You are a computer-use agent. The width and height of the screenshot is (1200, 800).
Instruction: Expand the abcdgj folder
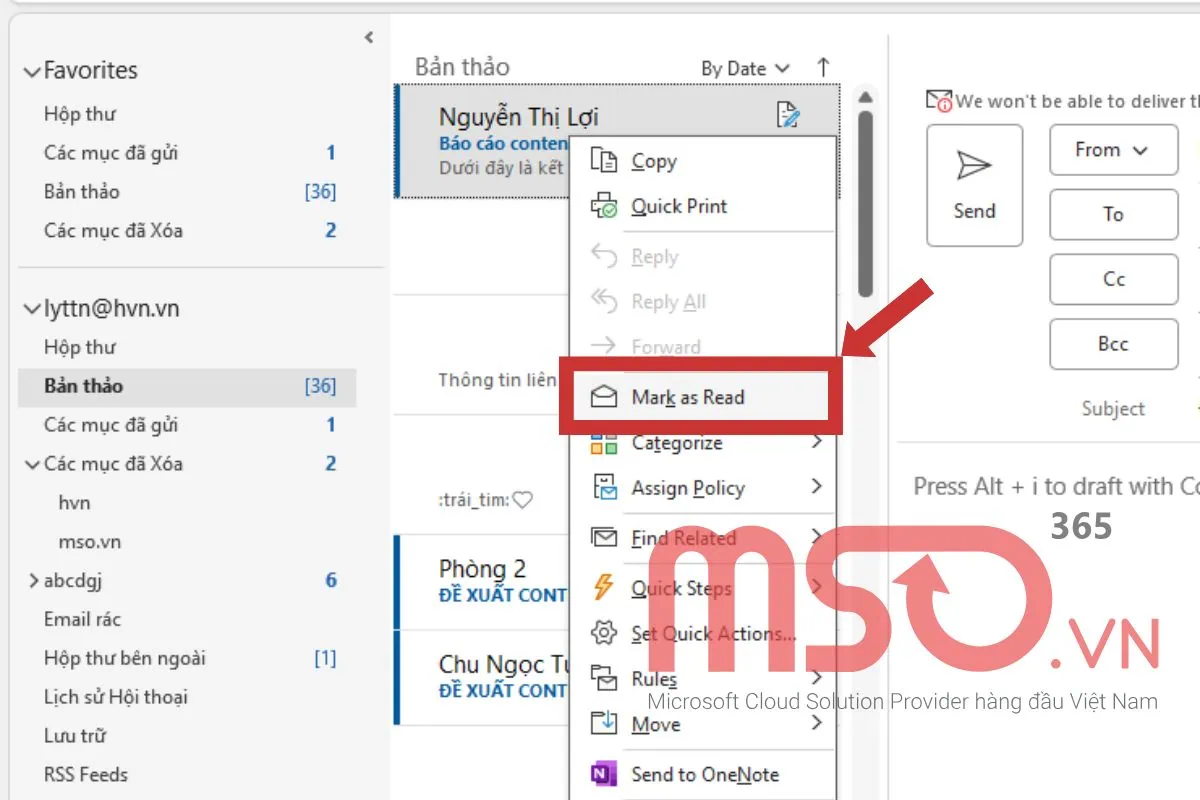pyautogui.click(x=33, y=580)
